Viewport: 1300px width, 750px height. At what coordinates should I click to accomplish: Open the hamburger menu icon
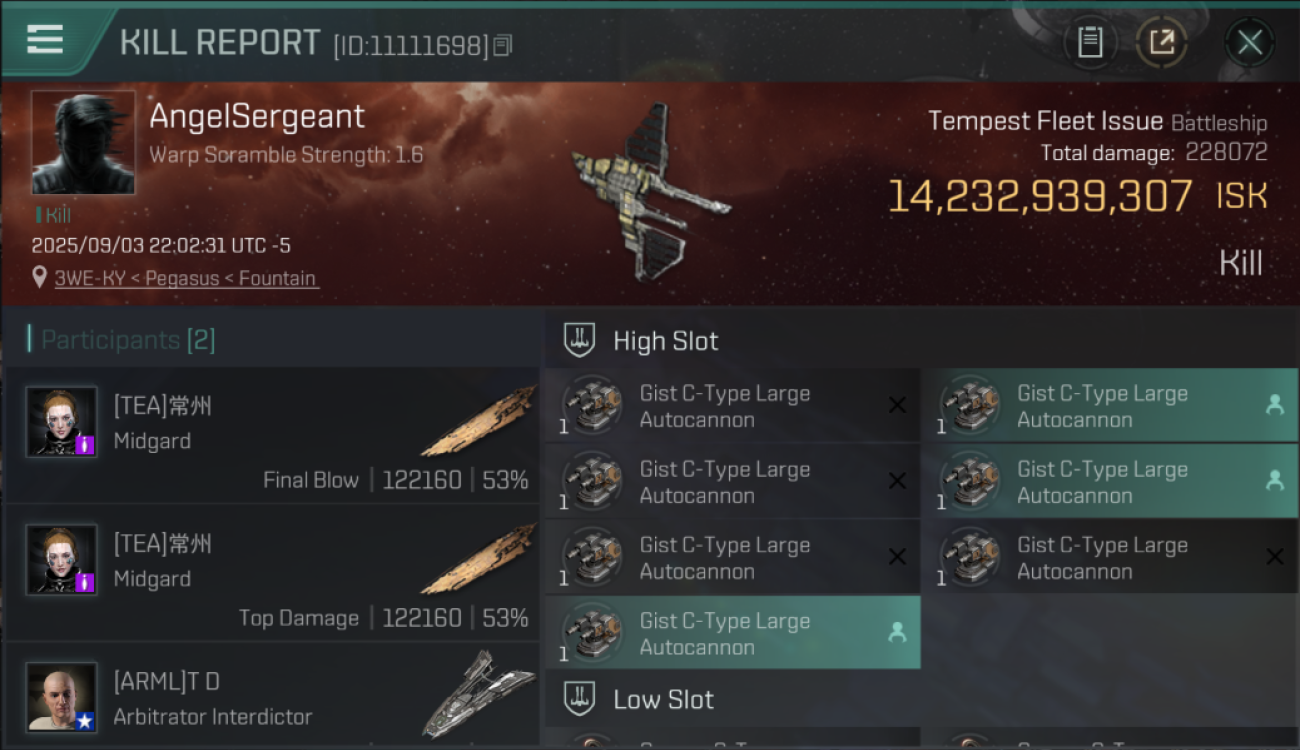click(x=45, y=39)
